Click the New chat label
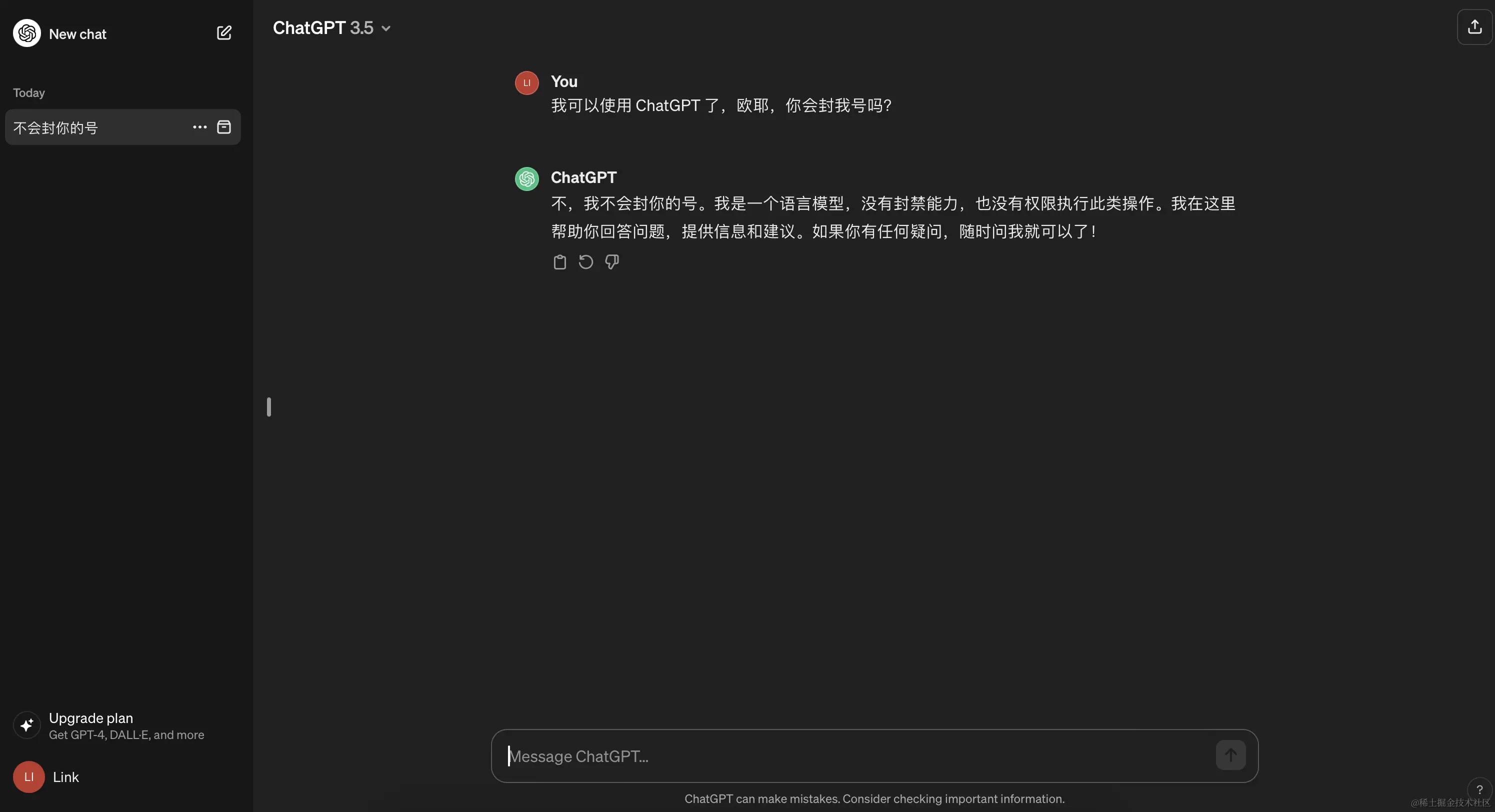This screenshot has width=1495, height=812. click(x=78, y=34)
